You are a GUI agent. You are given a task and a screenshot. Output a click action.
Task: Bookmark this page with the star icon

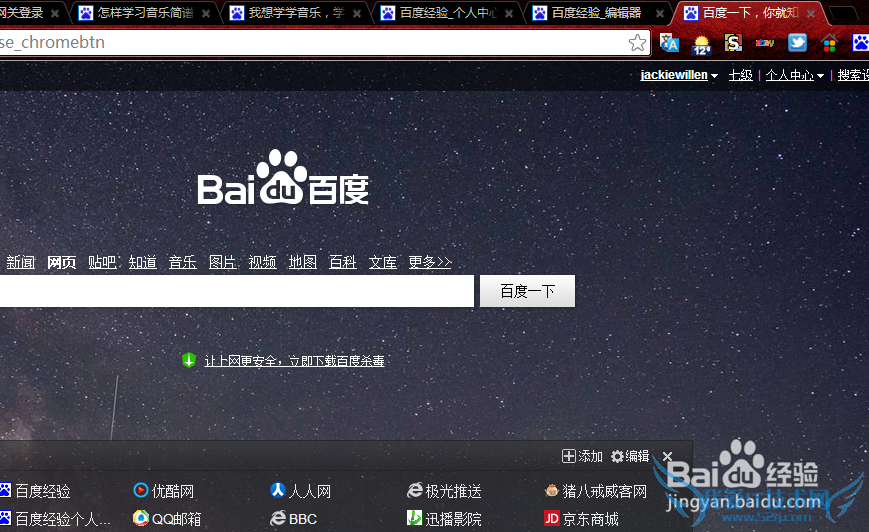(x=637, y=43)
